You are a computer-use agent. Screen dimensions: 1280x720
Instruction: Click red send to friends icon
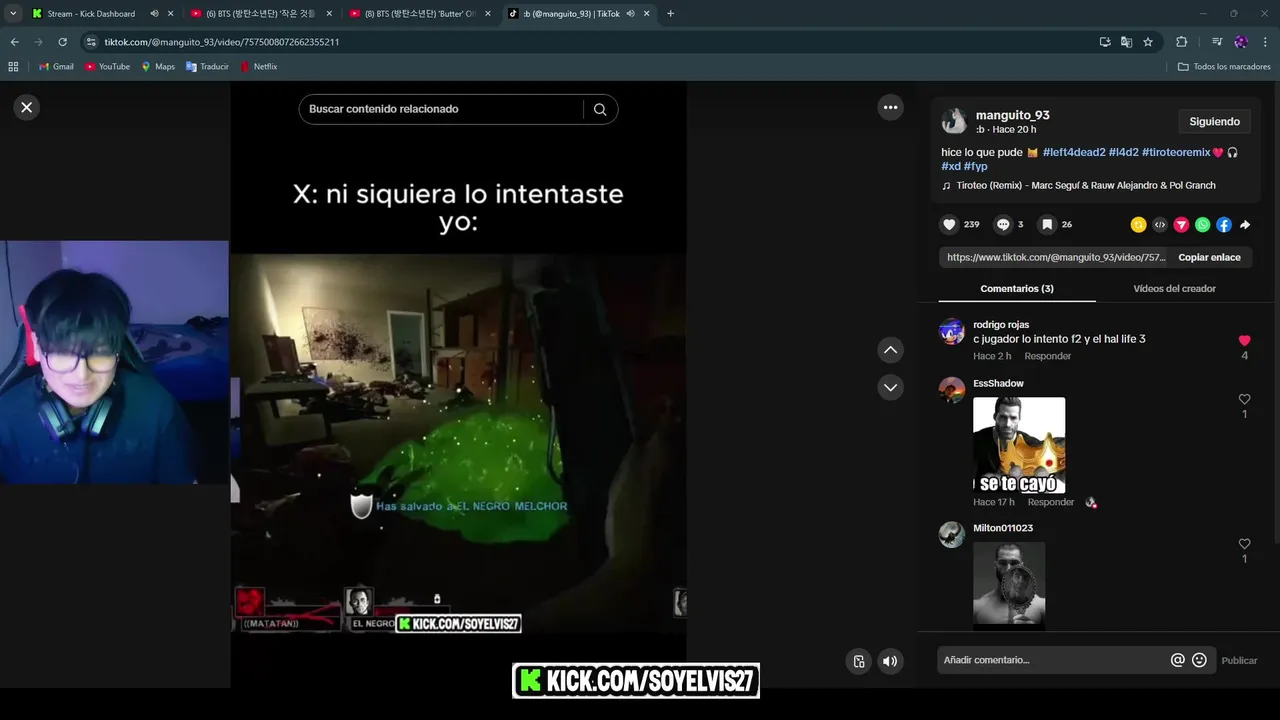pos(1181,225)
